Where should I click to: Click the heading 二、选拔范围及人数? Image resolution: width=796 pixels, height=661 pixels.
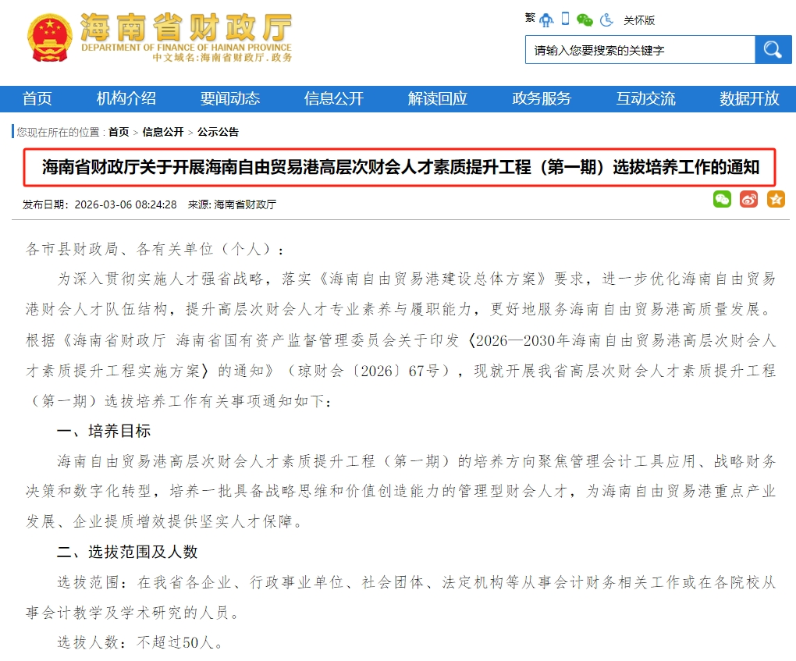(x=127, y=552)
